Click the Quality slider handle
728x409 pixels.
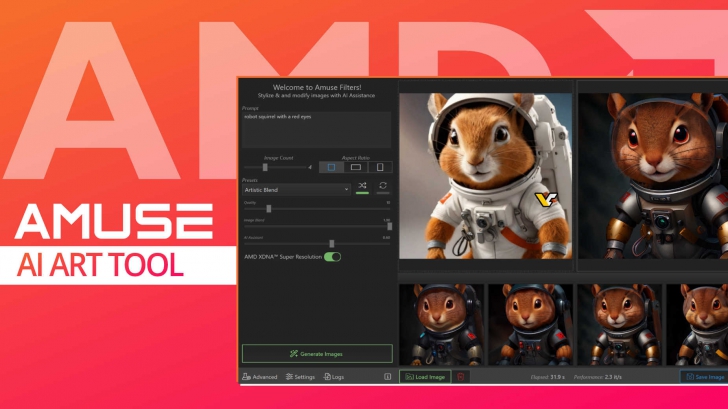coord(269,209)
